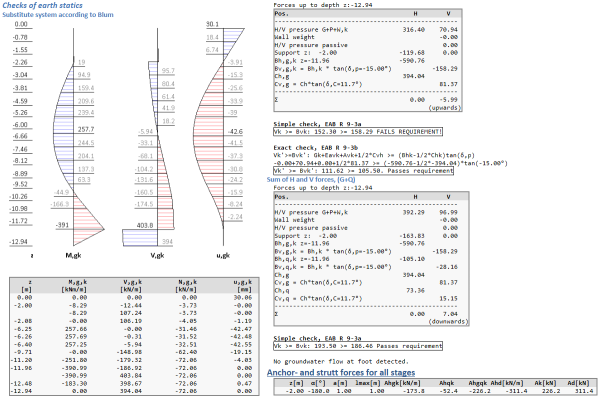The width and height of the screenshot is (600, 399).
Task: Select the -0.78 depth axis label
Action: (x=20, y=37)
